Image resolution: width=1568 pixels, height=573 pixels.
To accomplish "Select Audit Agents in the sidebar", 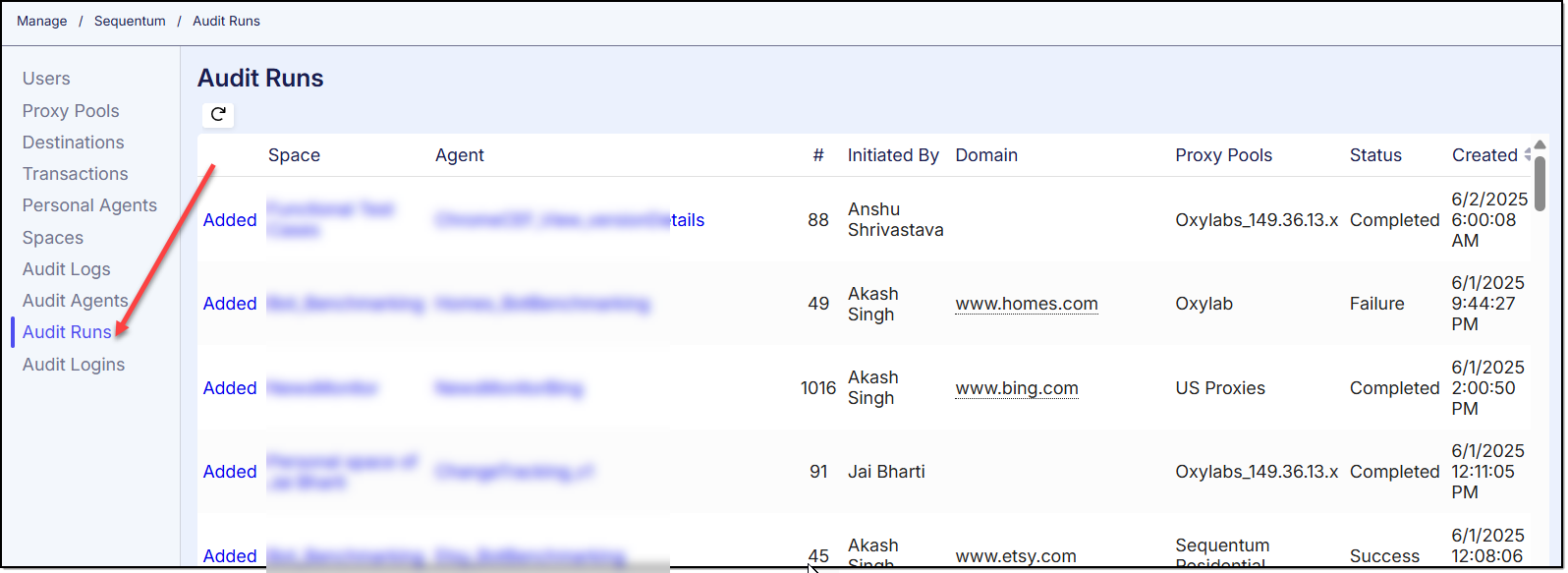I will [x=76, y=301].
